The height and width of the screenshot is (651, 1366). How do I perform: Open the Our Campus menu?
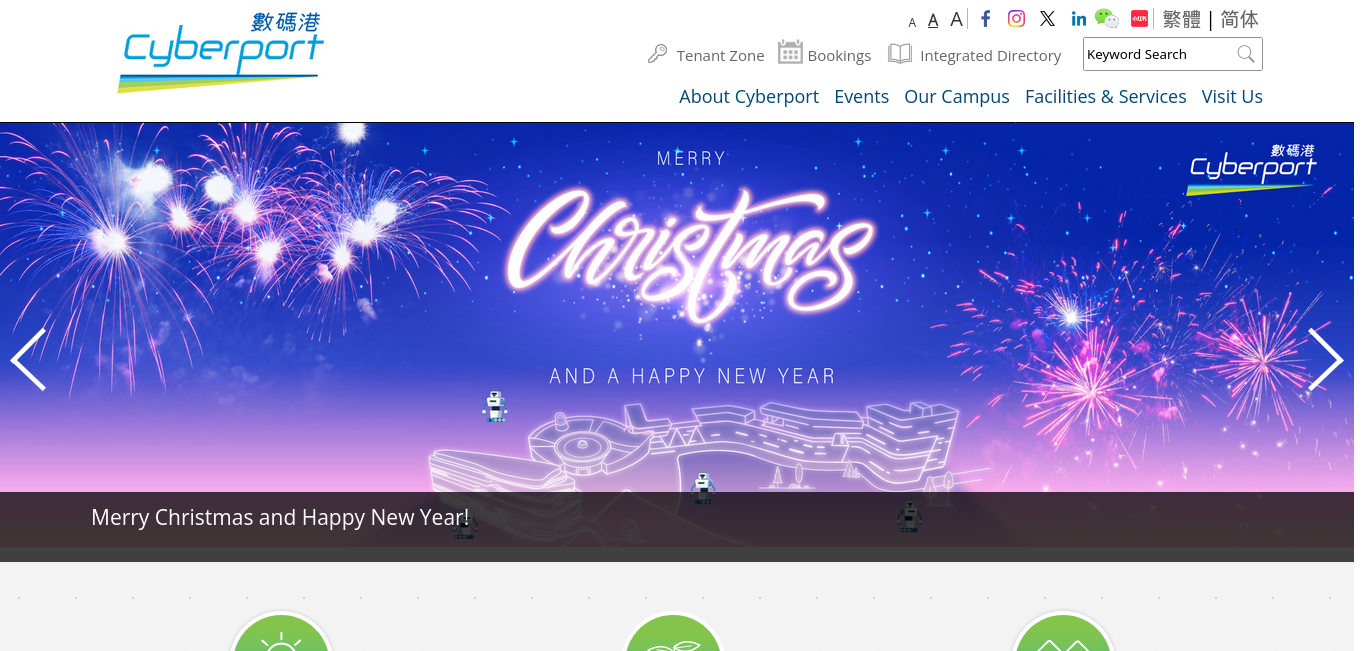(x=957, y=97)
